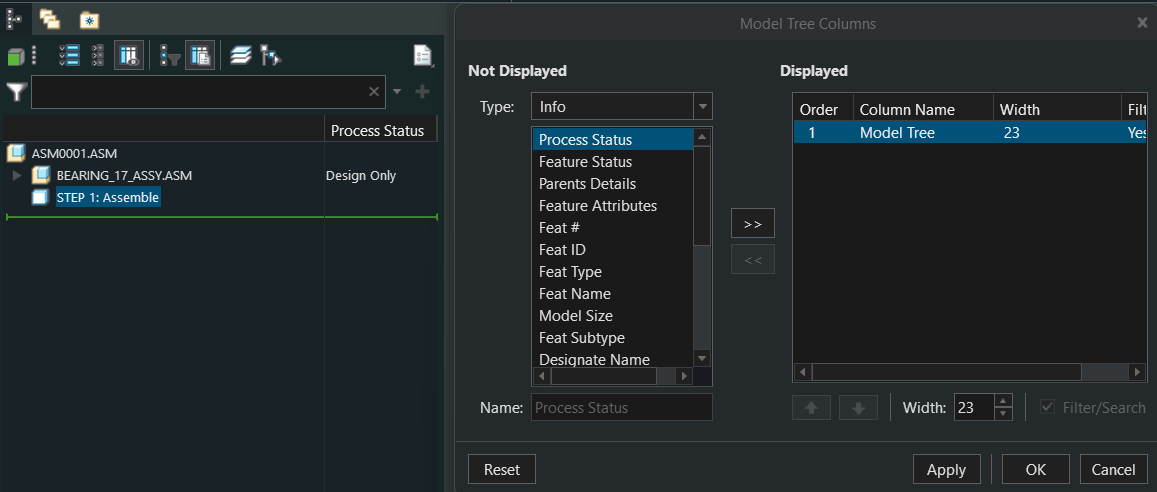The image size is (1157, 492).
Task: Click the Reset button
Action: pos(502,469)
